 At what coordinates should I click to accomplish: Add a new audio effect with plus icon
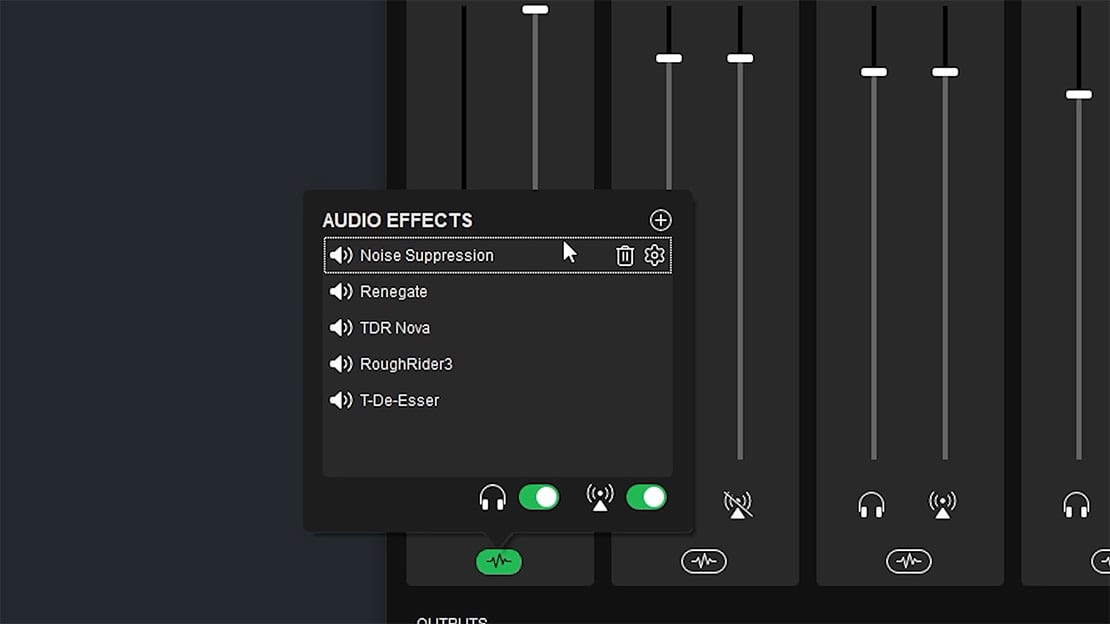[660, 220]
